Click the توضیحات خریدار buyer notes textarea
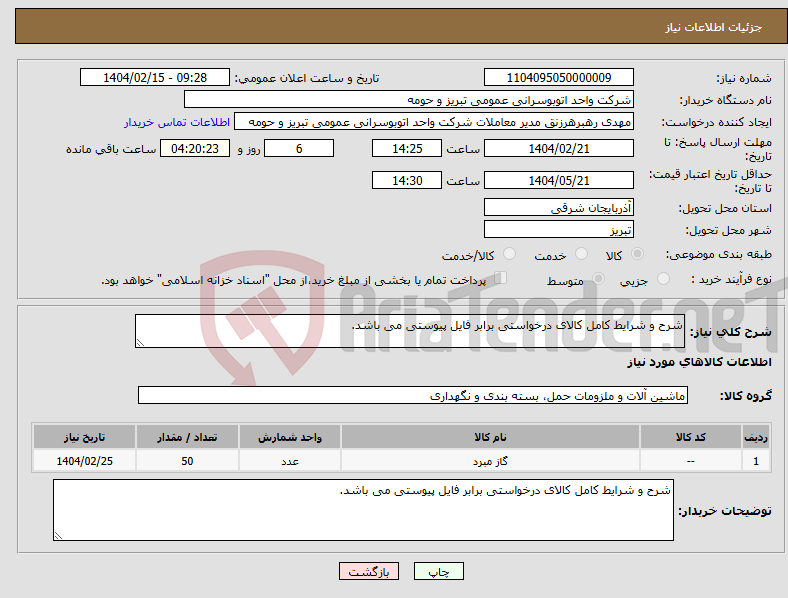The image size is (788, 598). (363, 510)
